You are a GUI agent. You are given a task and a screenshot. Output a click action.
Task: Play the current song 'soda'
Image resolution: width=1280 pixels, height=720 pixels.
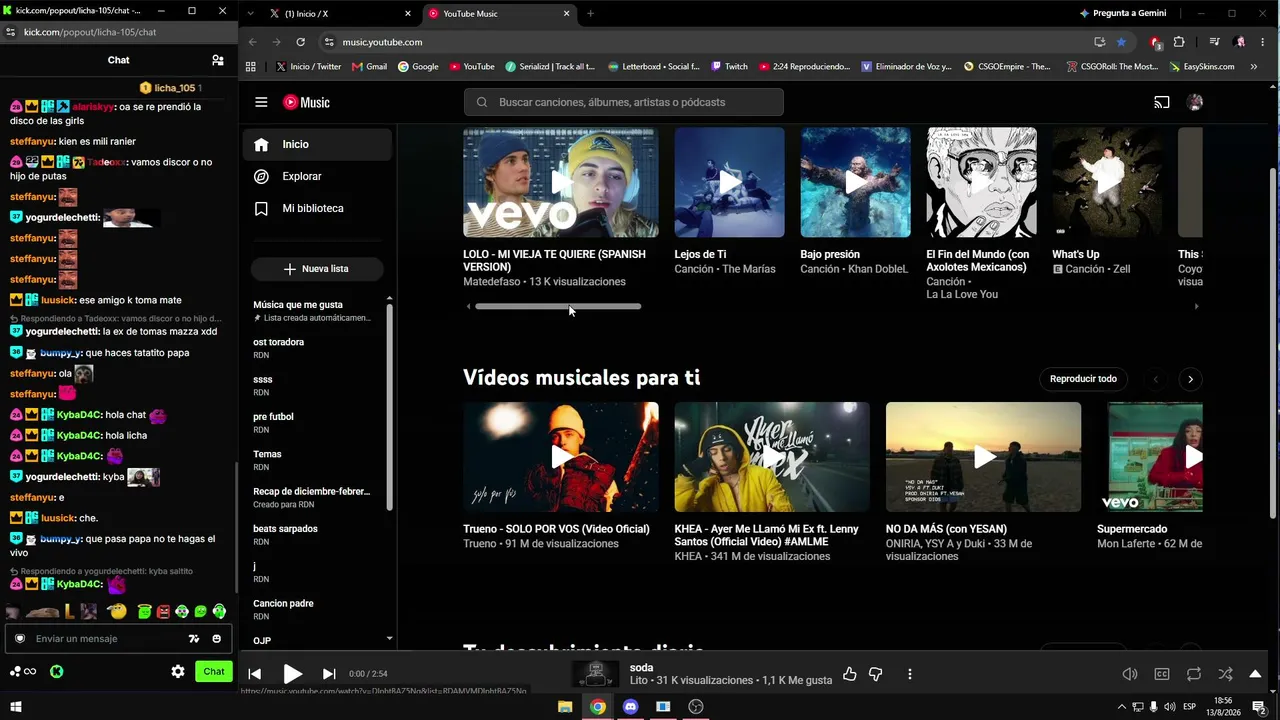coord(292,674)
